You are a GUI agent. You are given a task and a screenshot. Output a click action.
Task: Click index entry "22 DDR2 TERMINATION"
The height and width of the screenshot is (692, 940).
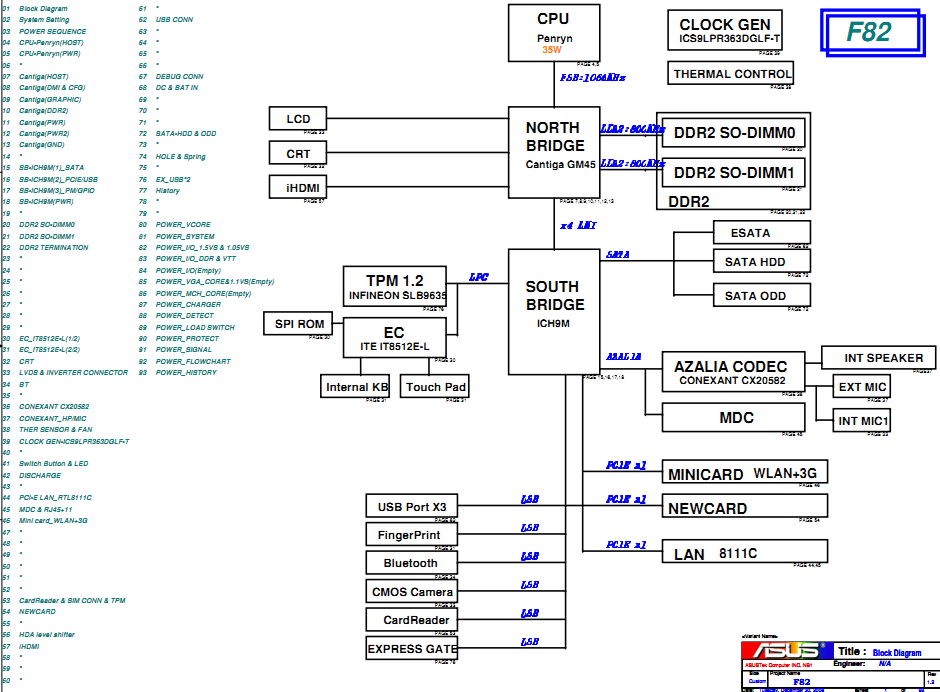tap(45, 248)
